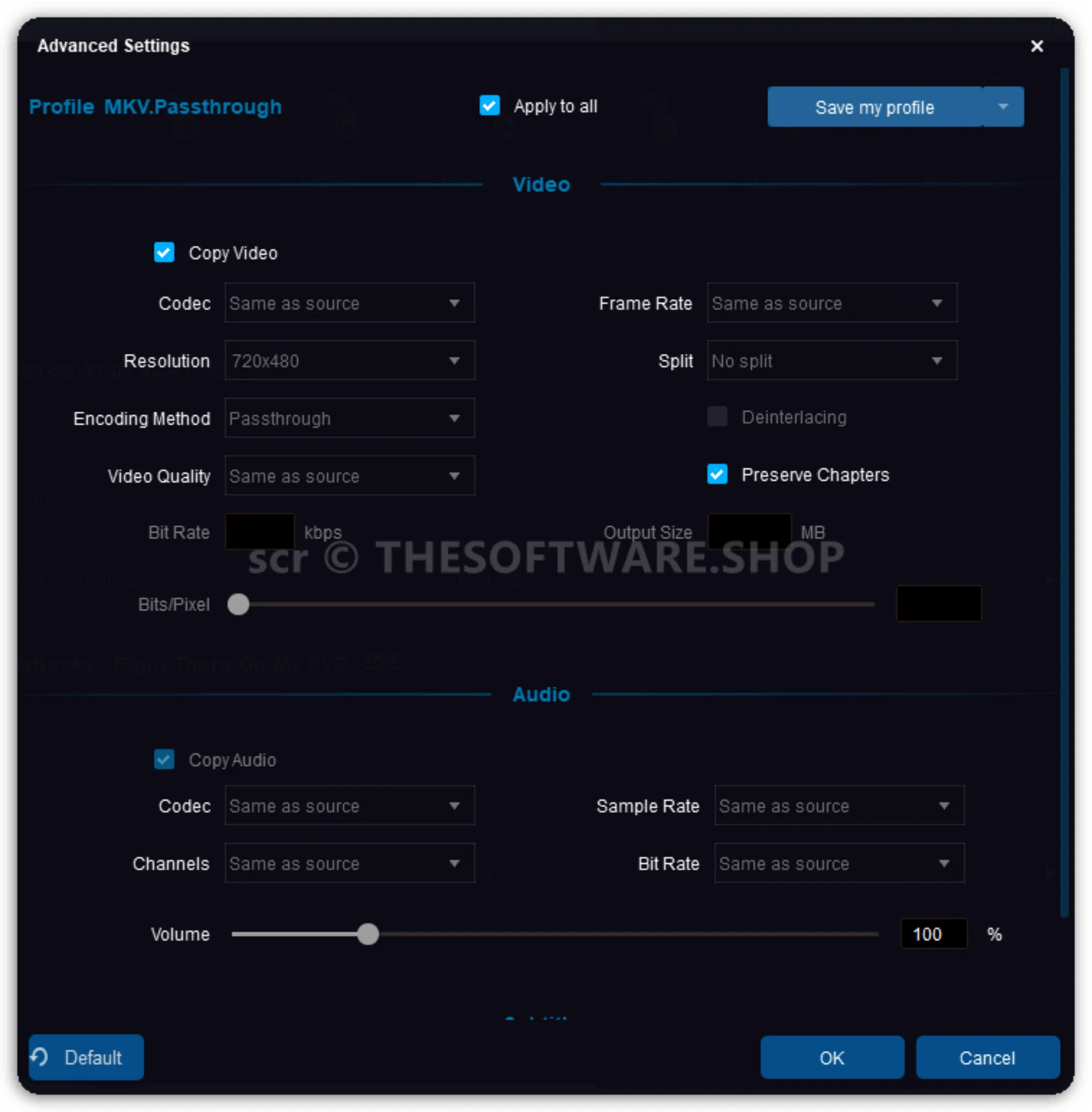This screenshot has height=1112, width=1092.
Task: Uncheck the Copy Video checkbox
Action: [x=164, y=252]
